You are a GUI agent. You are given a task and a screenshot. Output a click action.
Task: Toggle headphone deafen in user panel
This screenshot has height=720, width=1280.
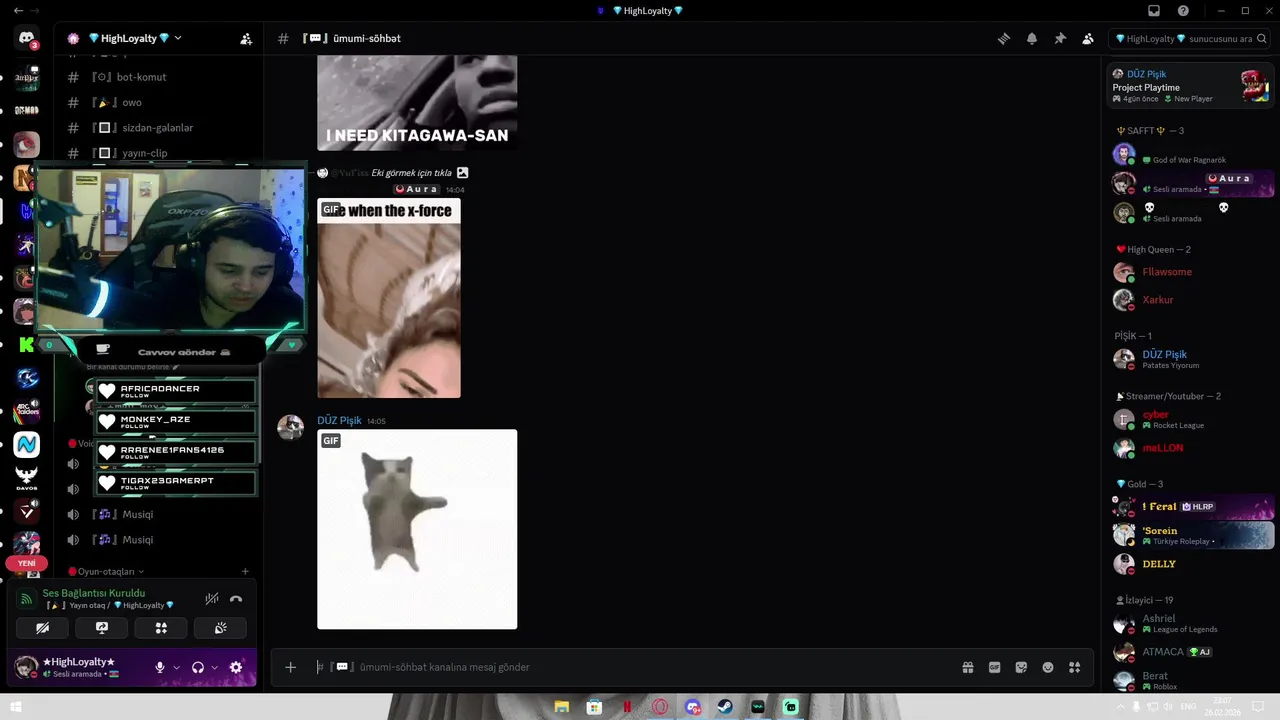[198, 667]
